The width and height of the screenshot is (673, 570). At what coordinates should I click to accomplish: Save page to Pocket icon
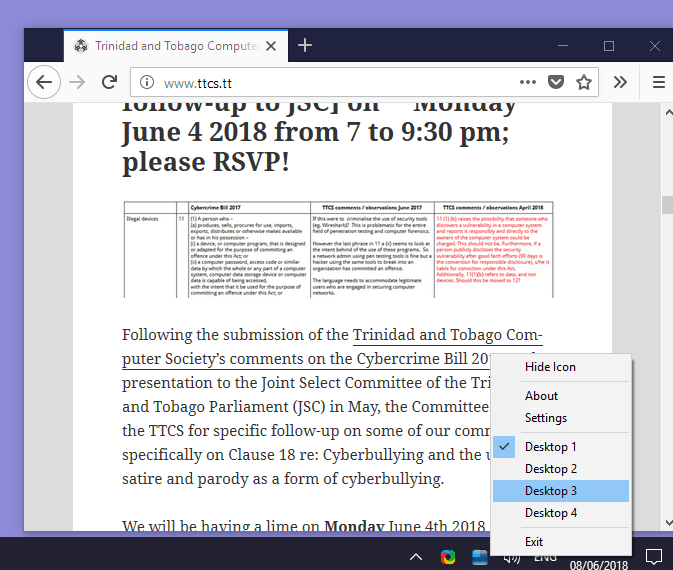pyautogui.click(x=557, y=83)
